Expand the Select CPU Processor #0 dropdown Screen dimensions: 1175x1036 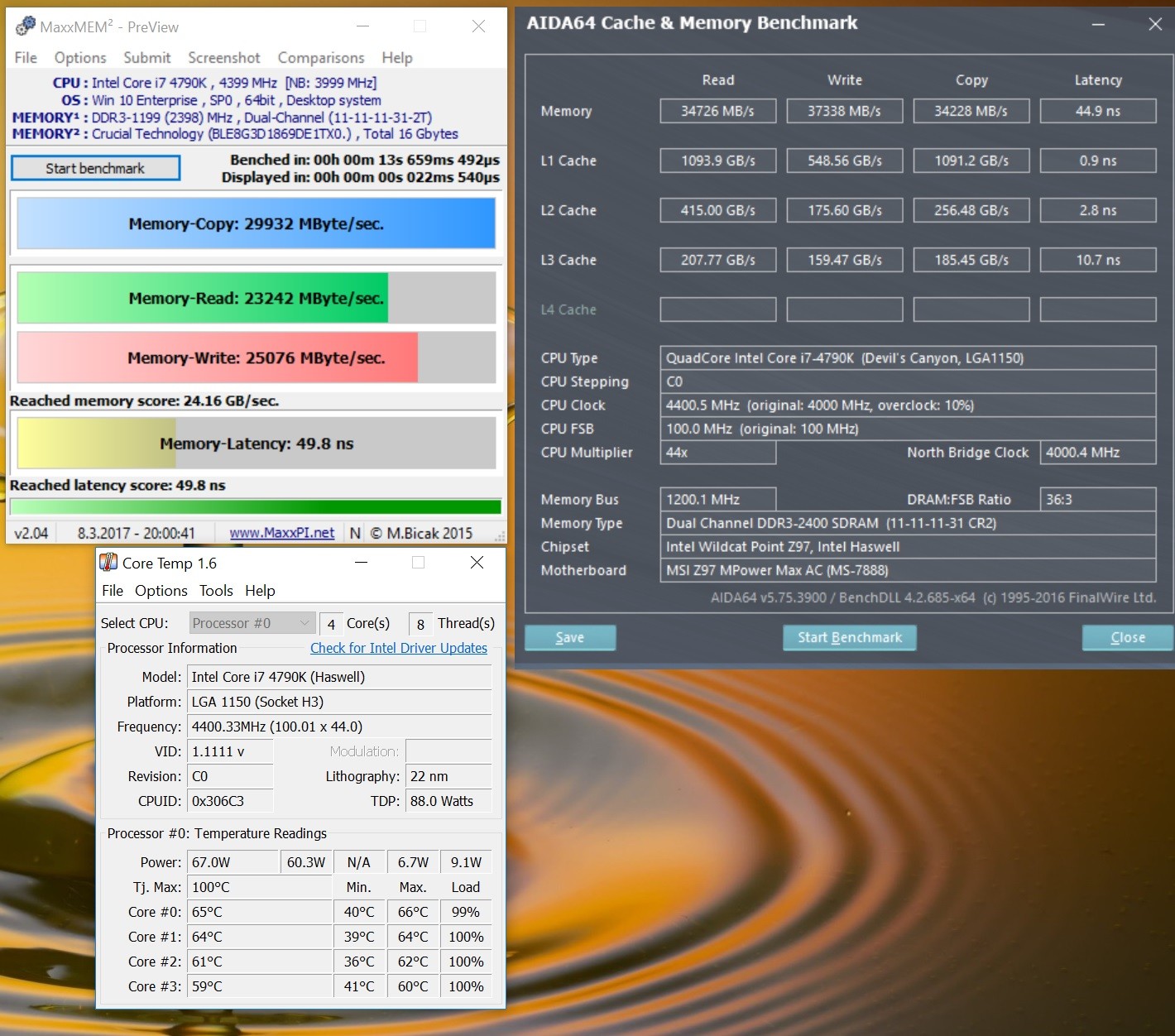(252, 623)
